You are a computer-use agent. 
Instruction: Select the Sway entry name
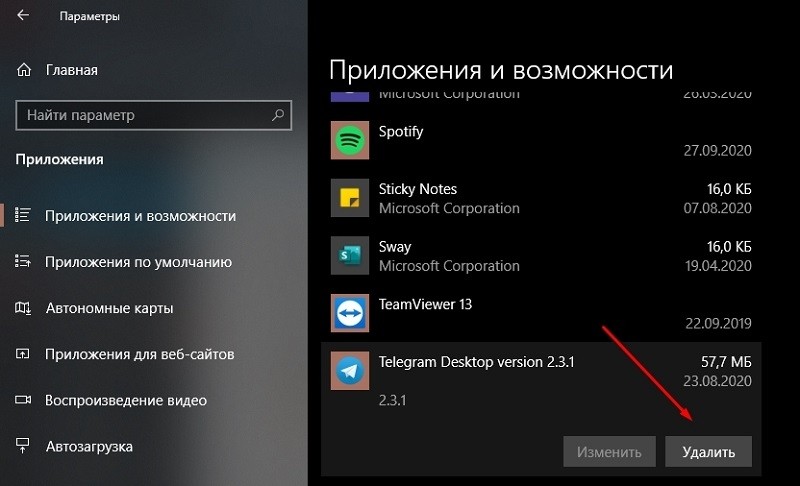coord(394,247)
